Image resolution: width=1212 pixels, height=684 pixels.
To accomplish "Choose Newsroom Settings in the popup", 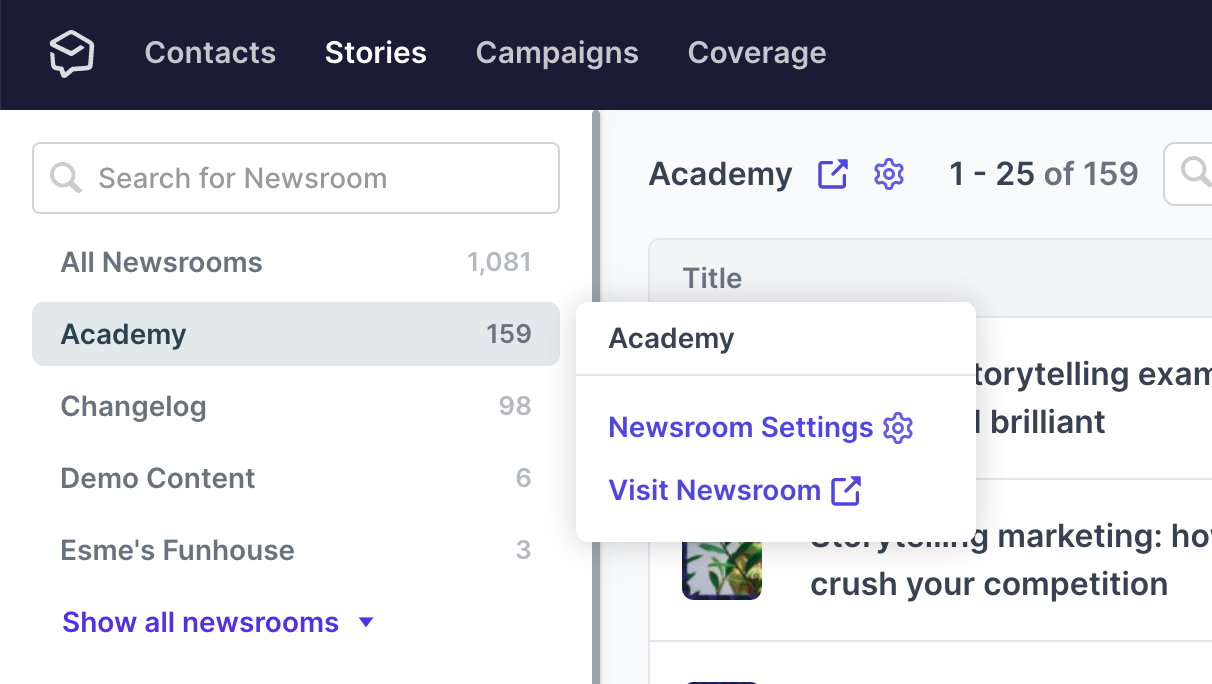I will (761, 428).
